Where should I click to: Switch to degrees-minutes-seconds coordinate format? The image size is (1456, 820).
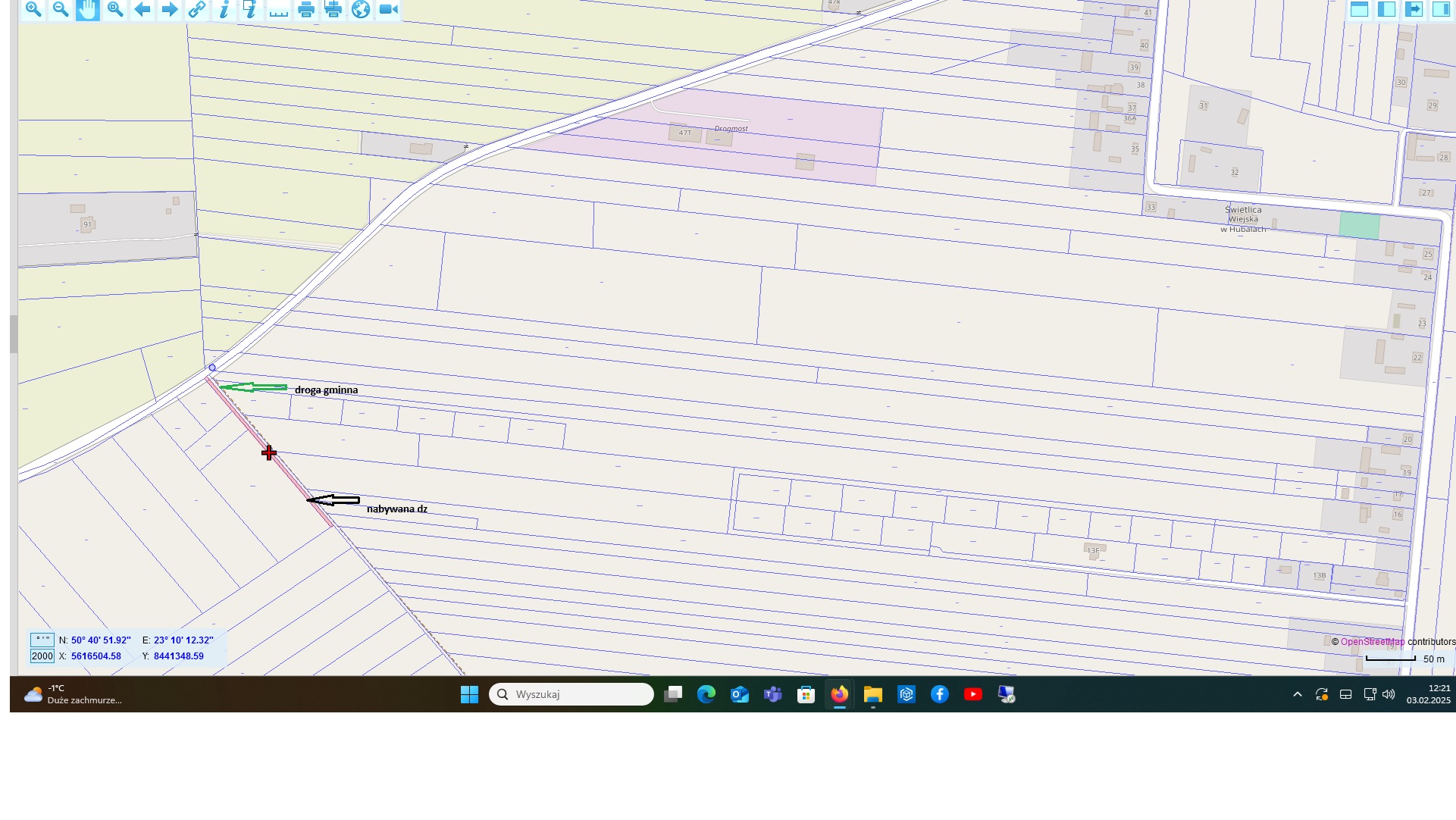coord(42,640)
